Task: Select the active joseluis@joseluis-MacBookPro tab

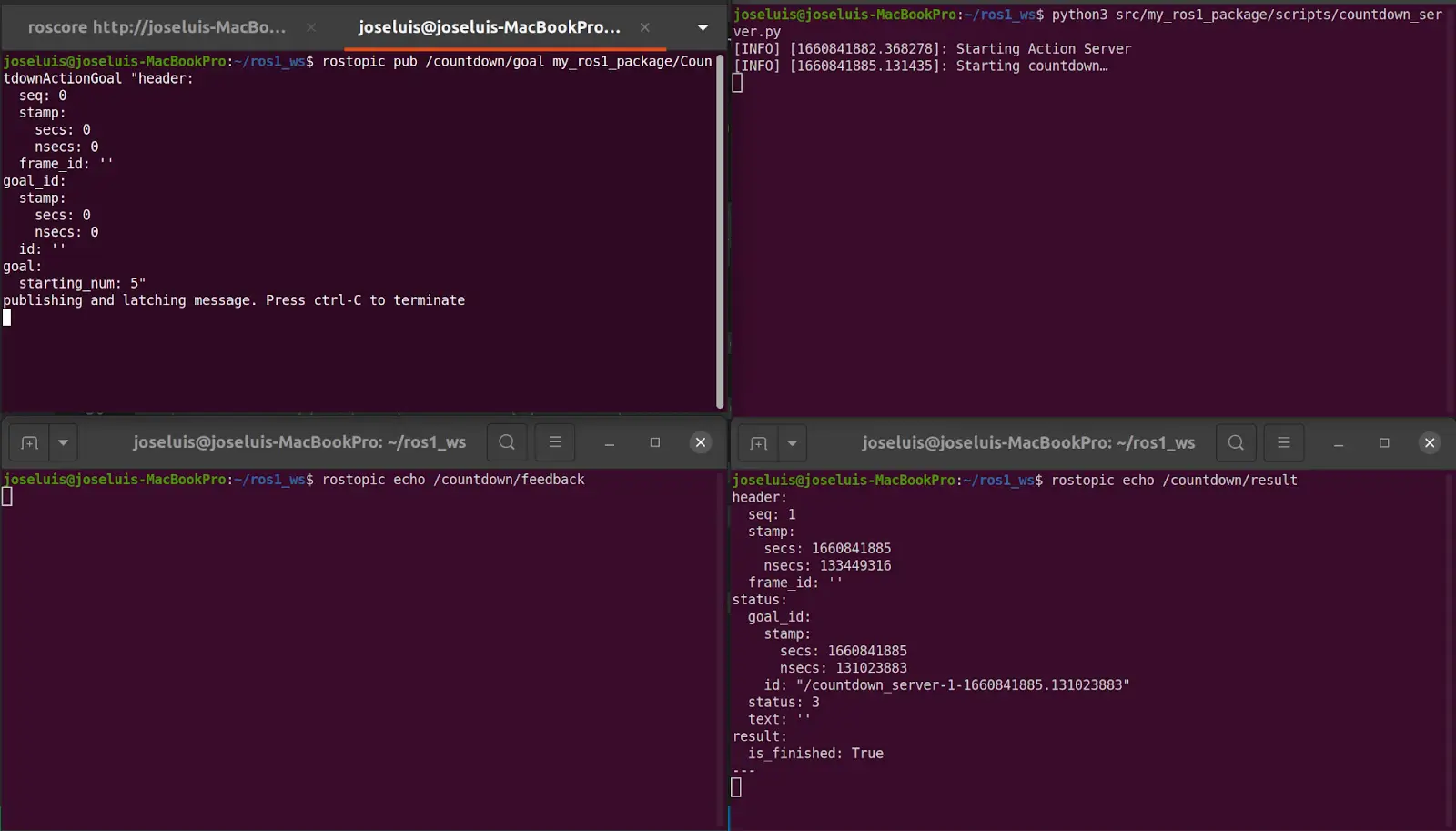Action: pos(489,27)
